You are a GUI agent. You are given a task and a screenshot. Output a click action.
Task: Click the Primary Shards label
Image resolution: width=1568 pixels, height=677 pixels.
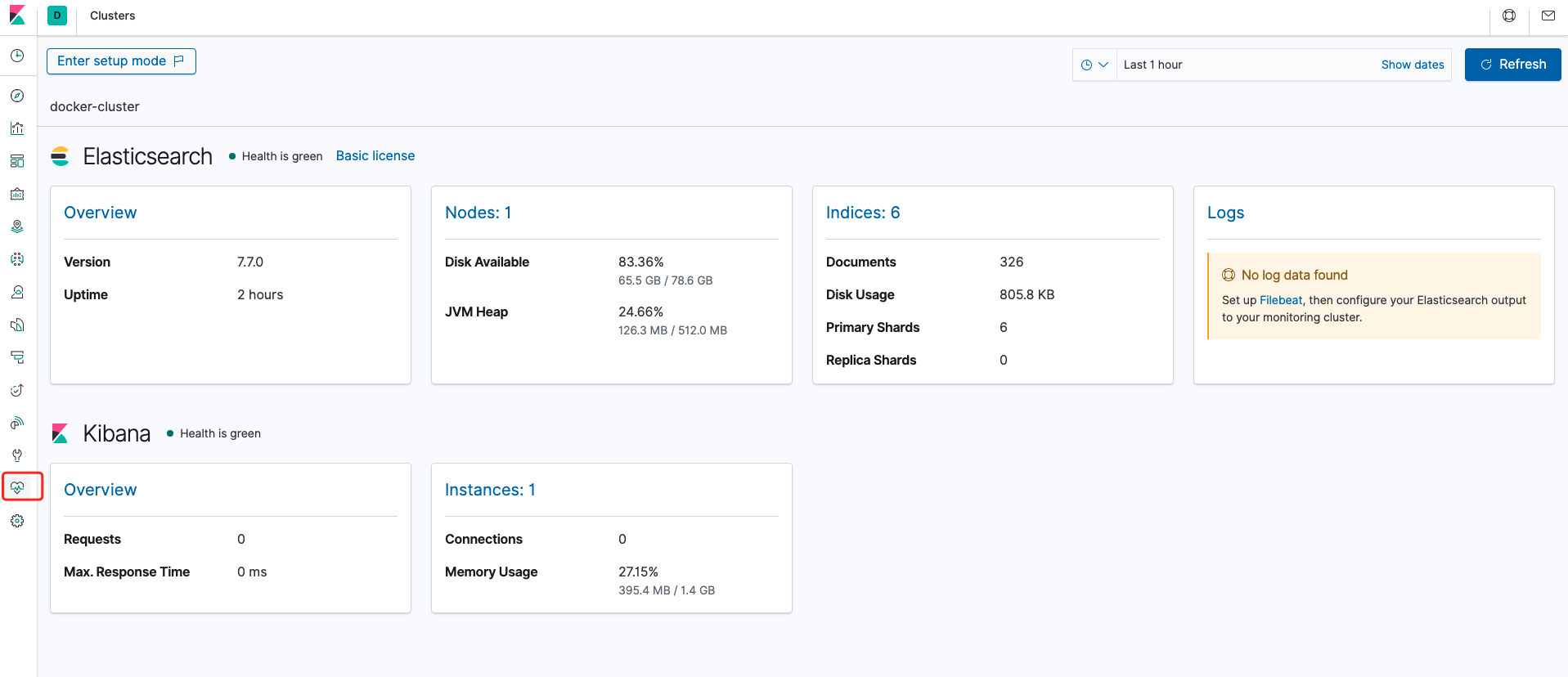[873, 327]
